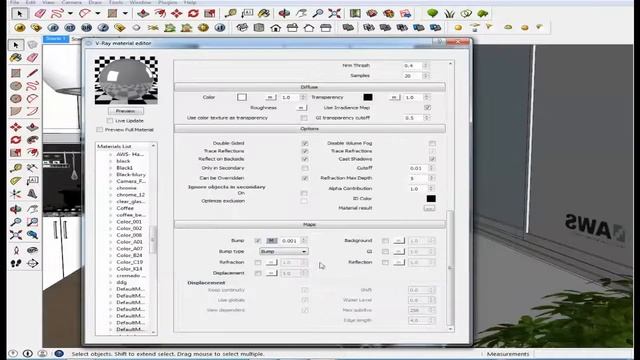Toggle Cast Shadows checkbox

tap(432, 159)
